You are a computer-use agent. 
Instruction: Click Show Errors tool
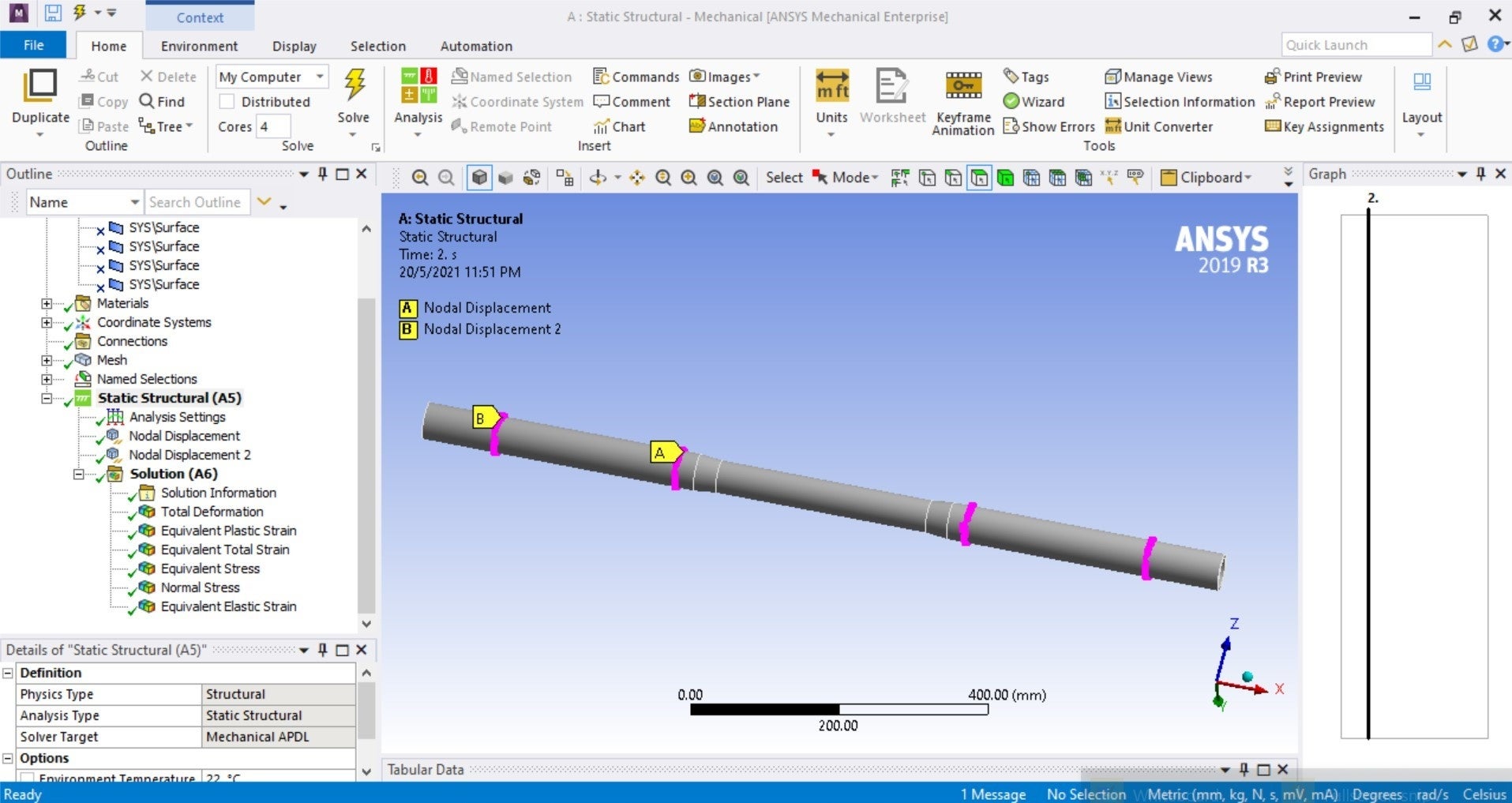tap(1049, 126)
